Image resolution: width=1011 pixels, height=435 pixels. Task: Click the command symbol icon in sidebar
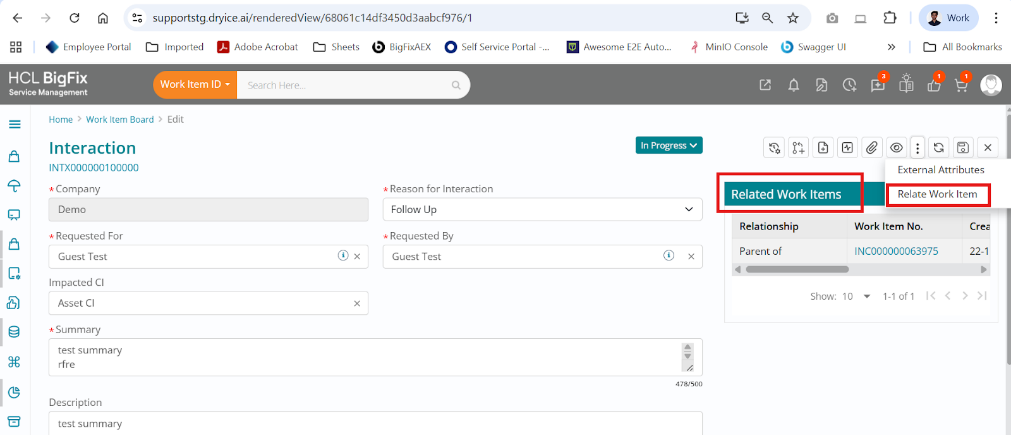coord(14,362)
